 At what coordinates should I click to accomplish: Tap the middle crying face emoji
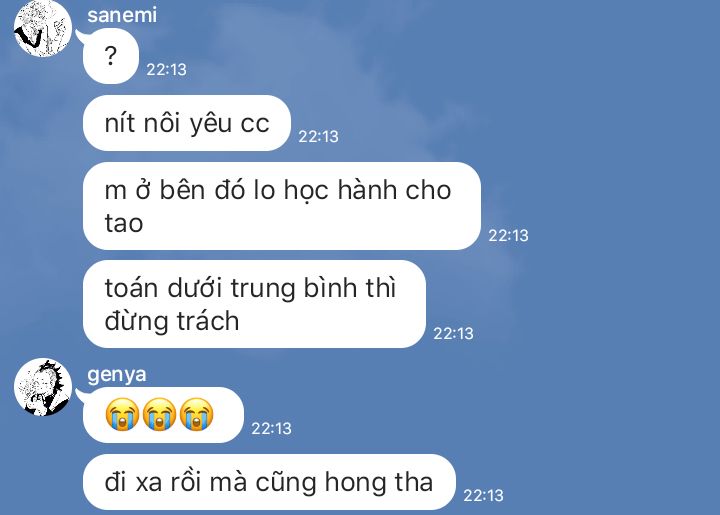(159, 414)
